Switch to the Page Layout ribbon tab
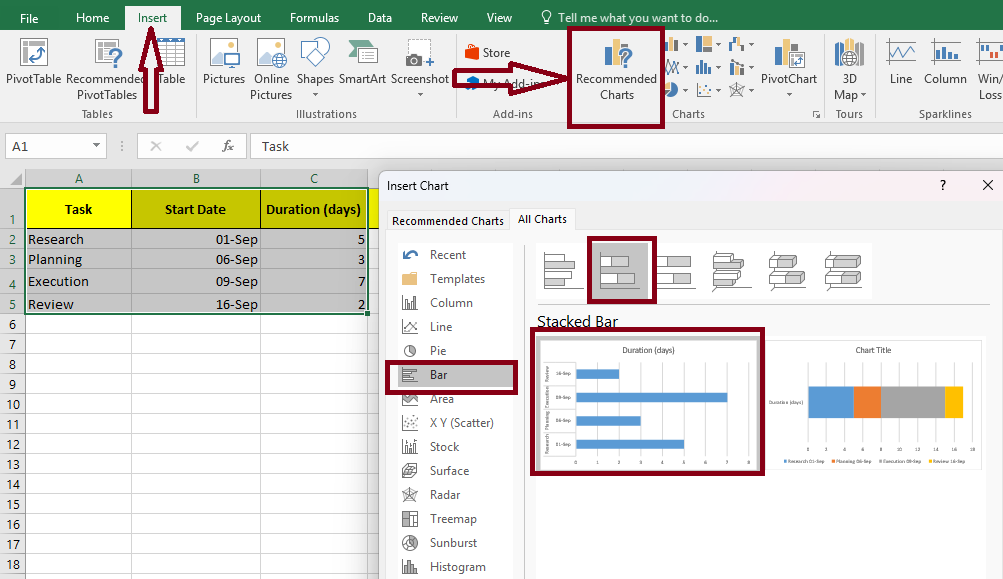The image size is (1003, 579). [228, 18]
